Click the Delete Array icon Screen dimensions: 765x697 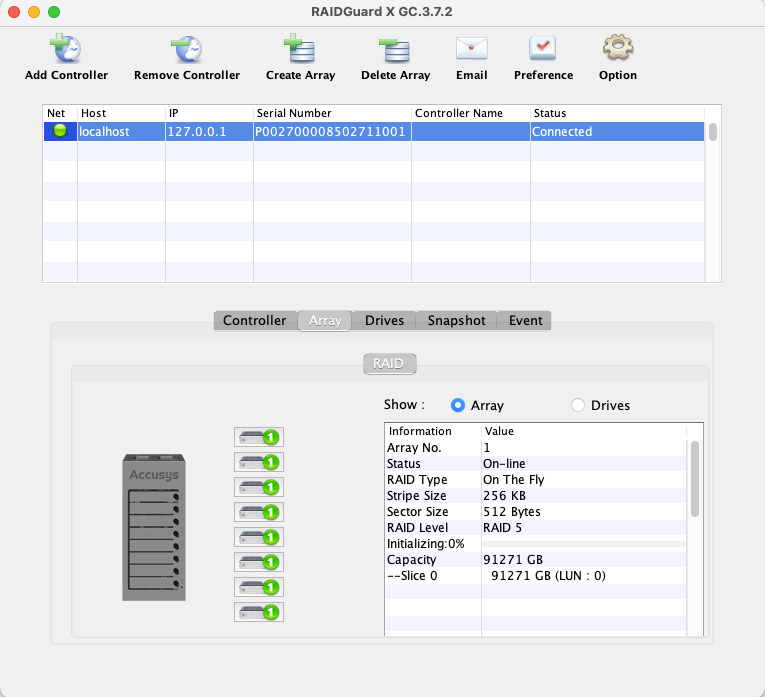(x=395, y=50)
